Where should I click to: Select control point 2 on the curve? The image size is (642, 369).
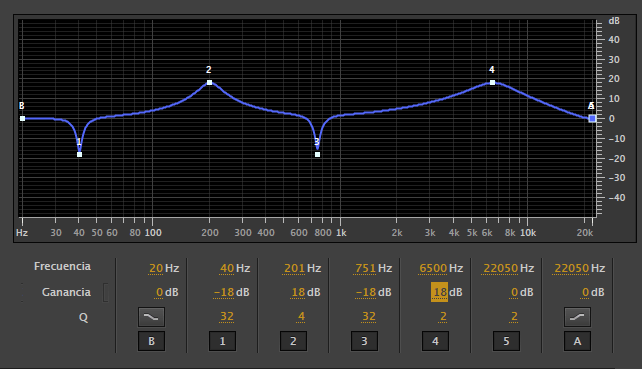[x=210, y=82]
